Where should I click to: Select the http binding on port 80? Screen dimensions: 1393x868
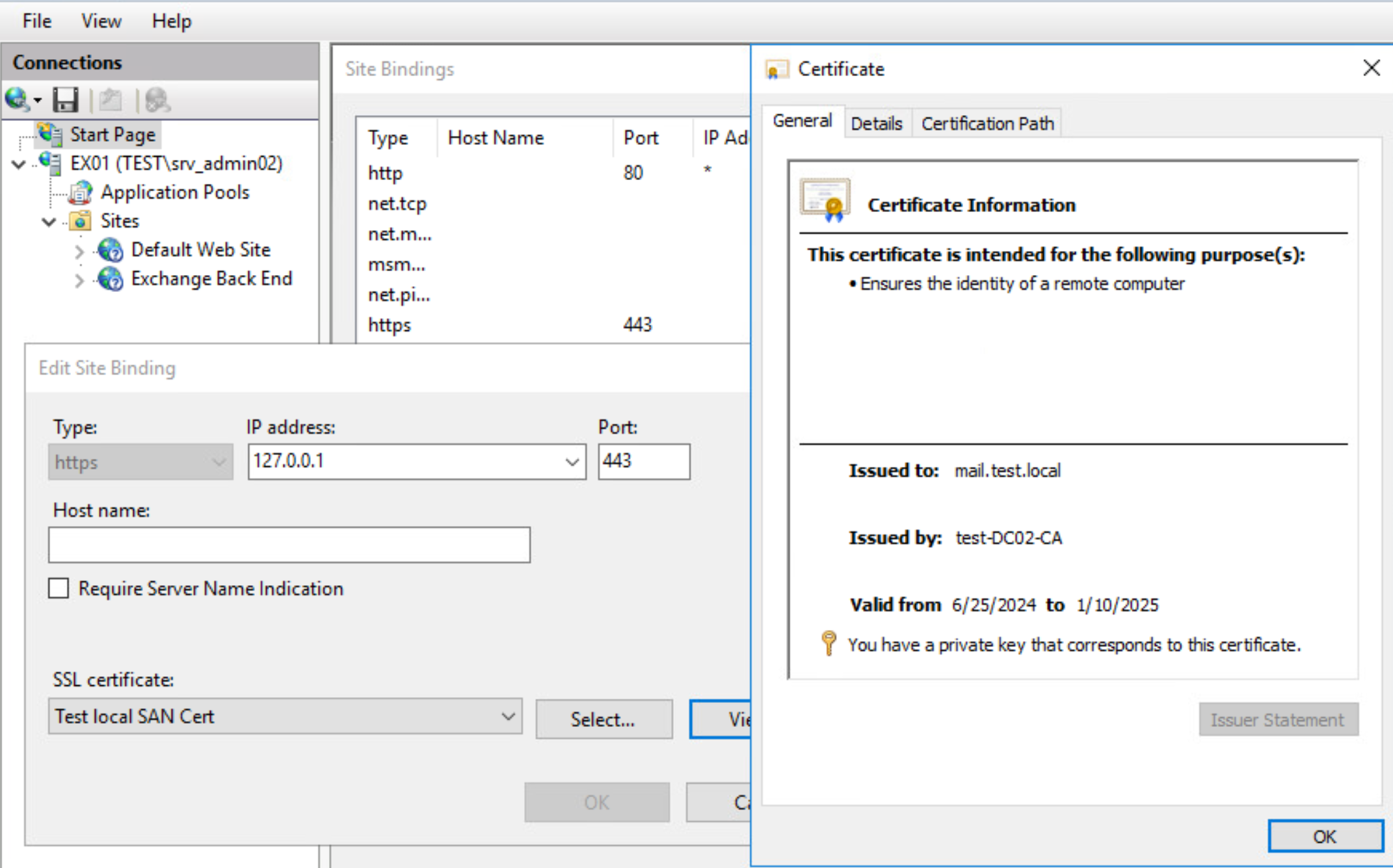pos(385,172)
